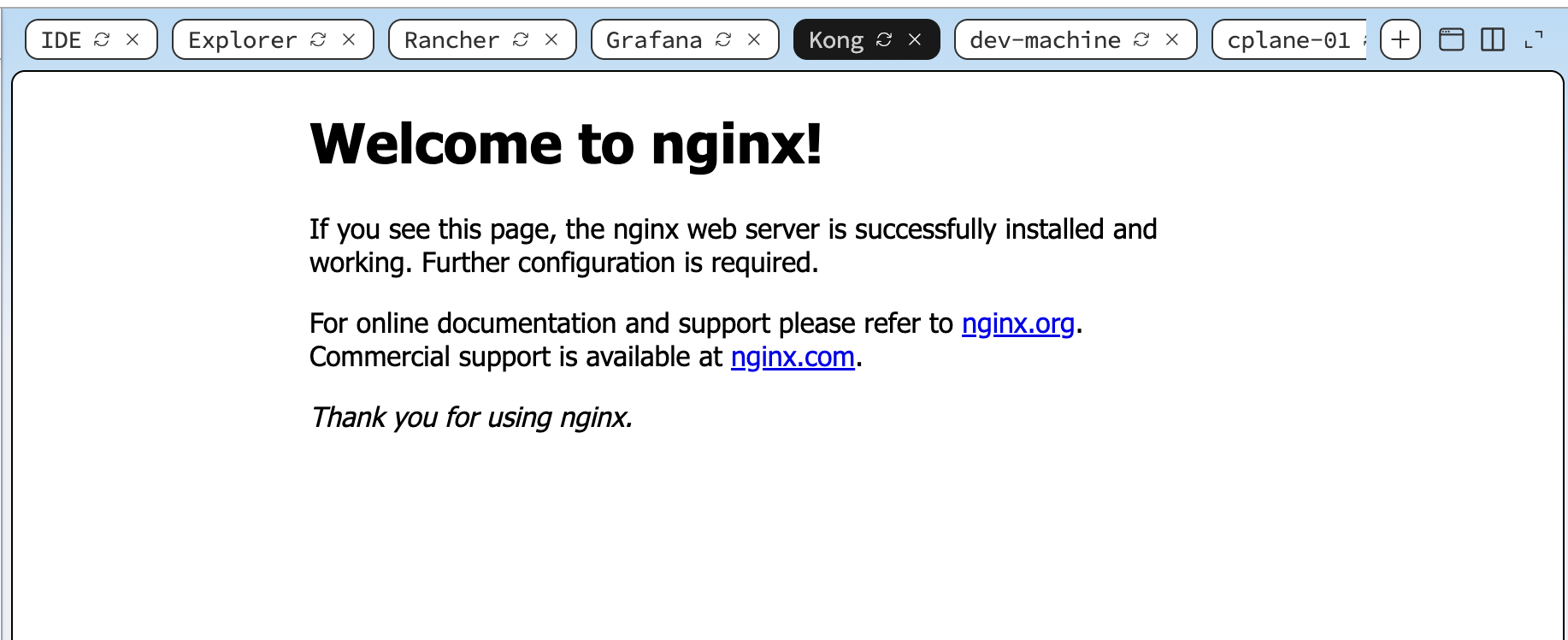
Task: Close the dev-machine tab
Action: [1172, 39]
